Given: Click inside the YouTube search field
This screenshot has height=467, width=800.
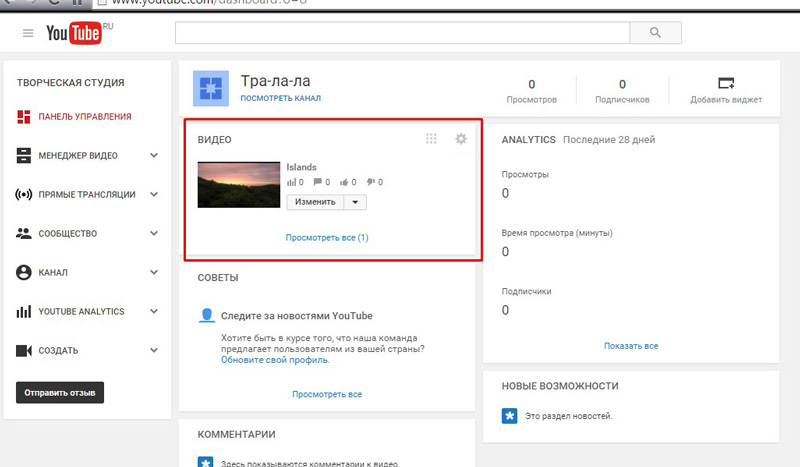Looking at the screenshot, I should tap(402, 33).
